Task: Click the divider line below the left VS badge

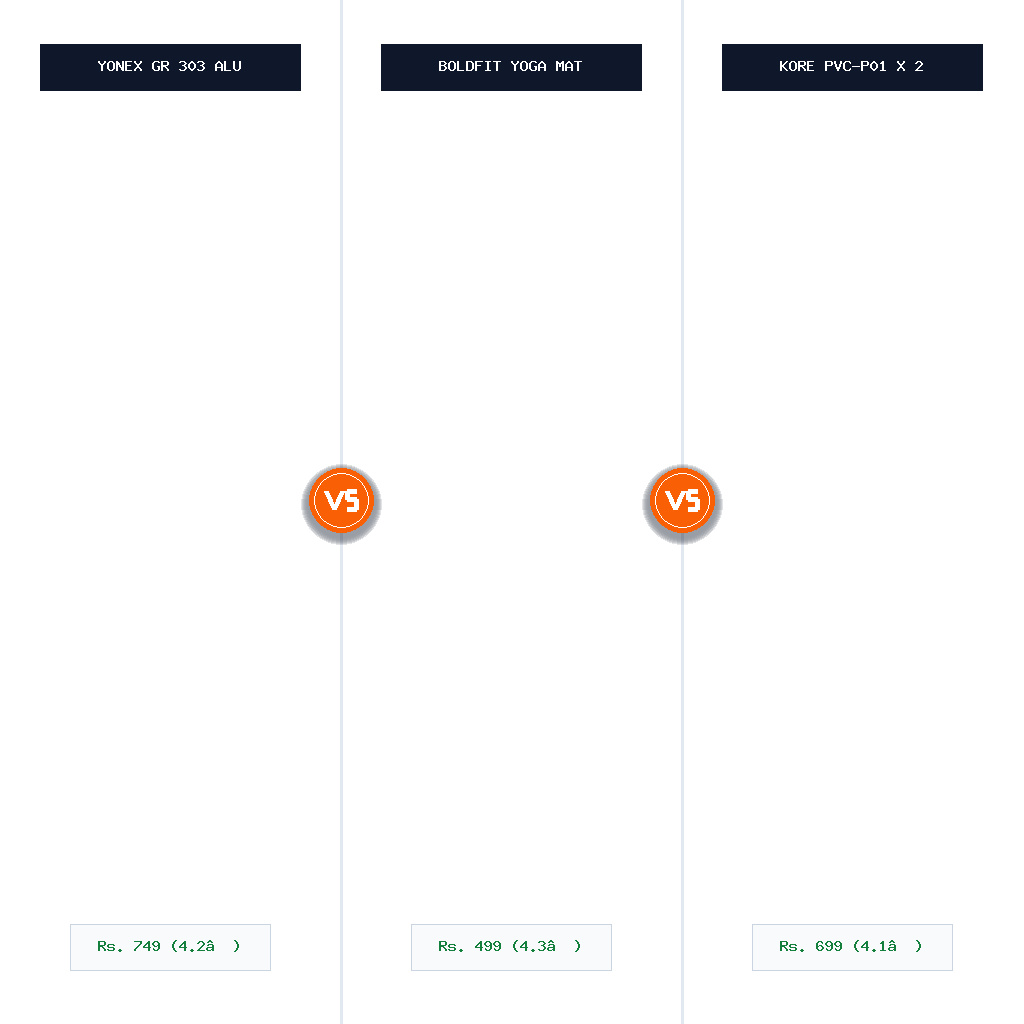Action: pos(342,784)
